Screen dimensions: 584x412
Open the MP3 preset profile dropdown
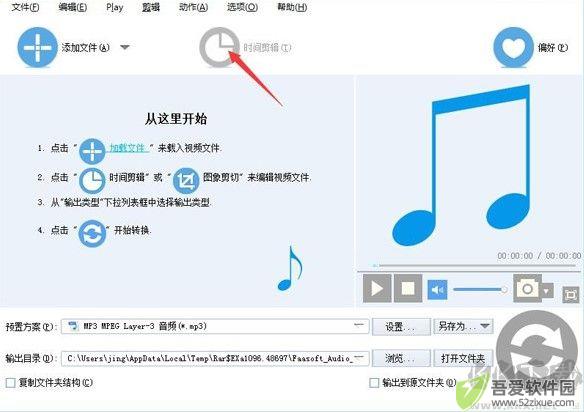(x=215, y=326)
